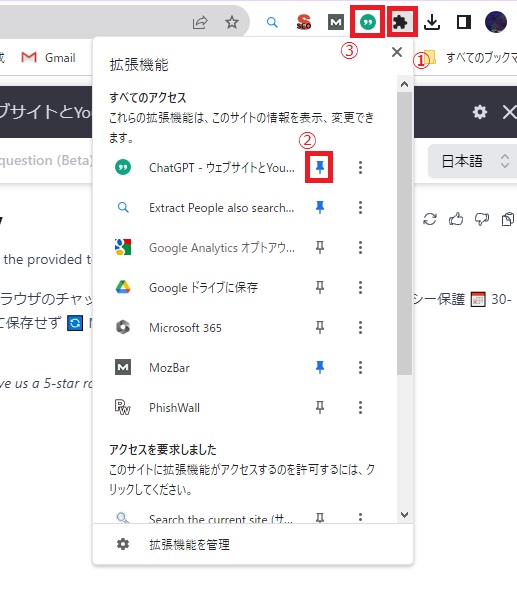
Task: Click the SEO extension icon in toolbar
Action: [x=304, y=22]
